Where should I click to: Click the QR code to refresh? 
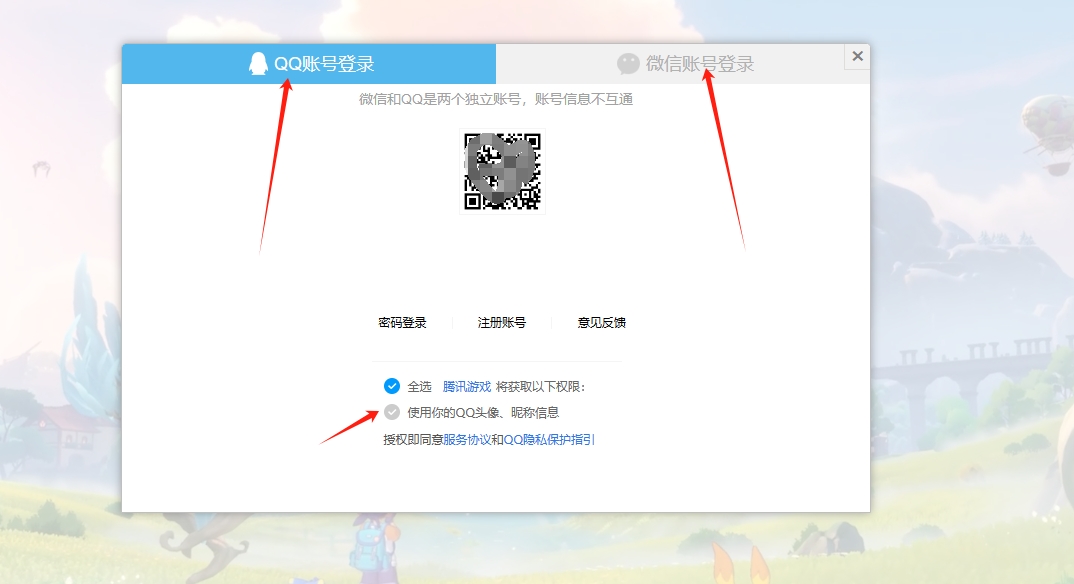(502, 171)
